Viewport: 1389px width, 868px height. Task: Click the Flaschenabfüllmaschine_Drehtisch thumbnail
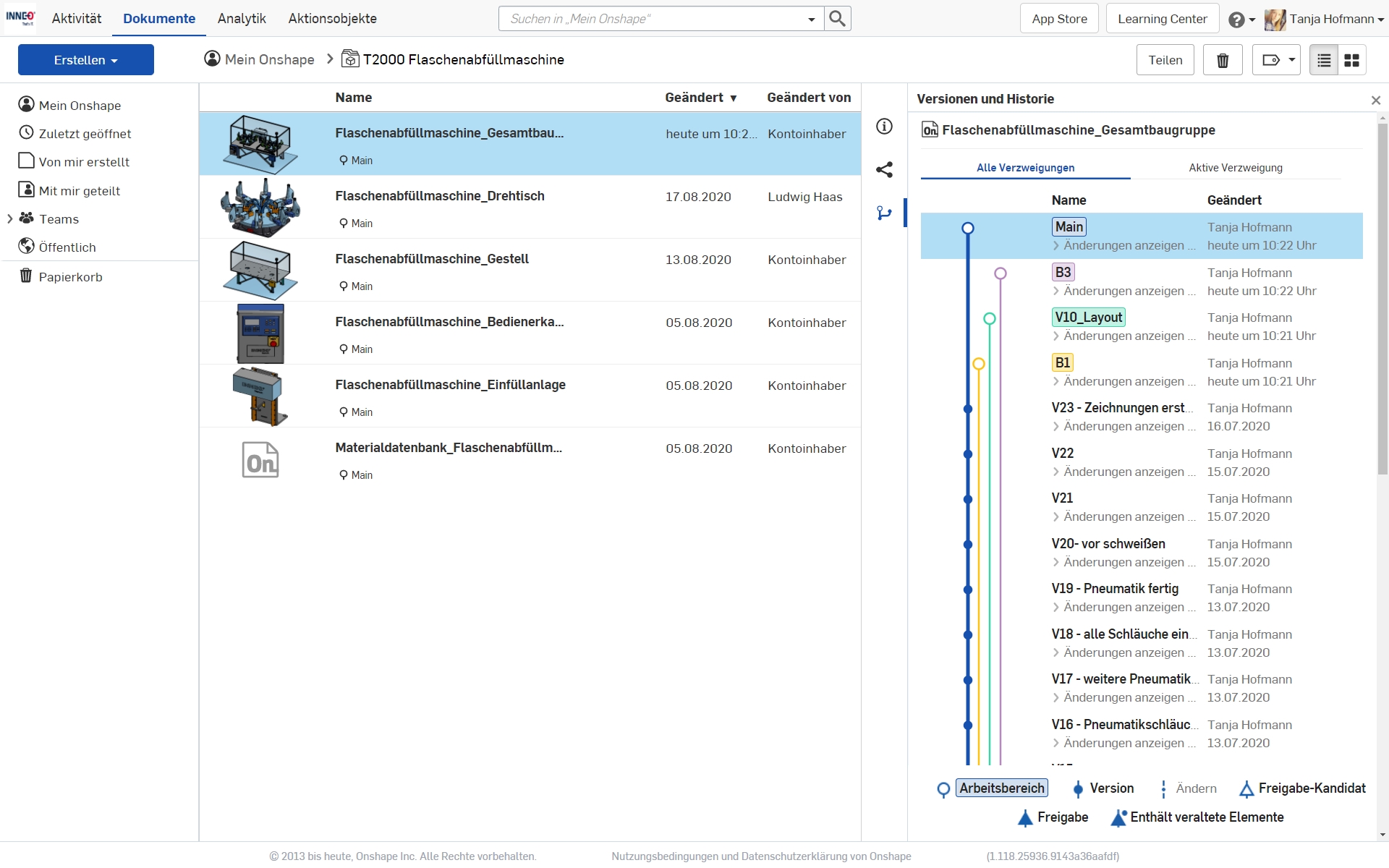[260, 208]
